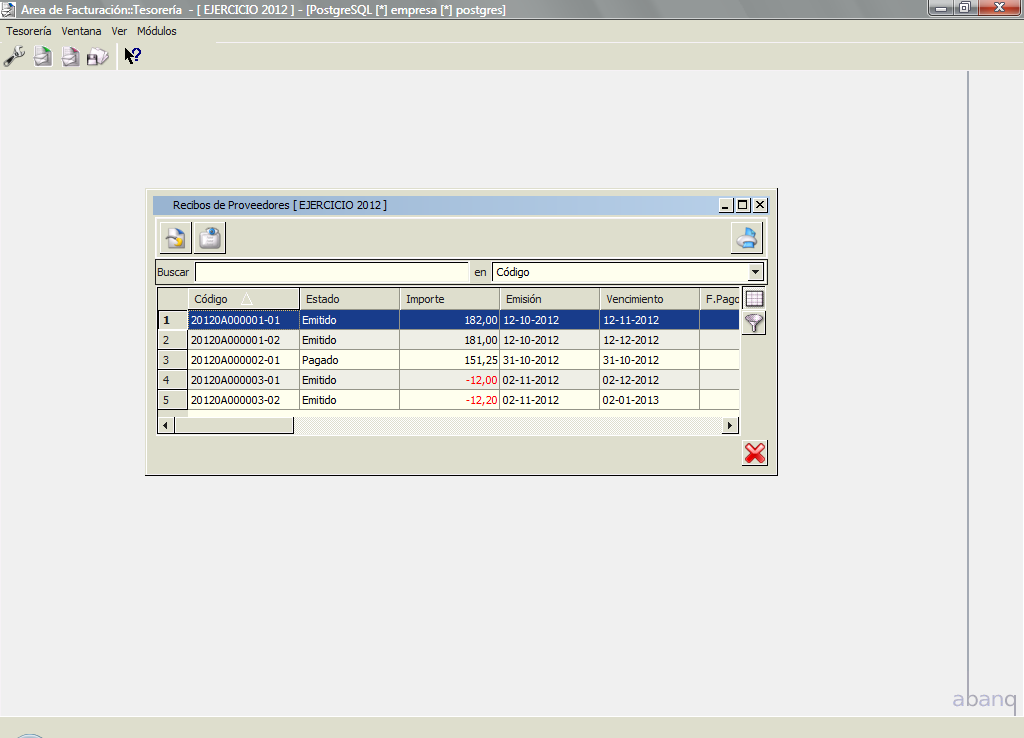Screen dimensions: 1024x738
Task: Restore the main application window
Action: [x=965, y=8]
